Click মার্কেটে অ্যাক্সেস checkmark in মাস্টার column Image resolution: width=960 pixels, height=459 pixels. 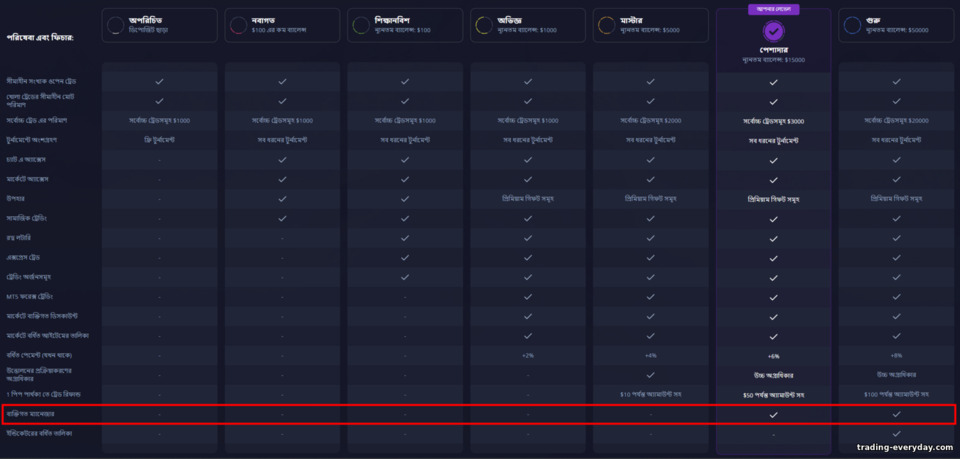pyautogui.click(x=651, y=179)
